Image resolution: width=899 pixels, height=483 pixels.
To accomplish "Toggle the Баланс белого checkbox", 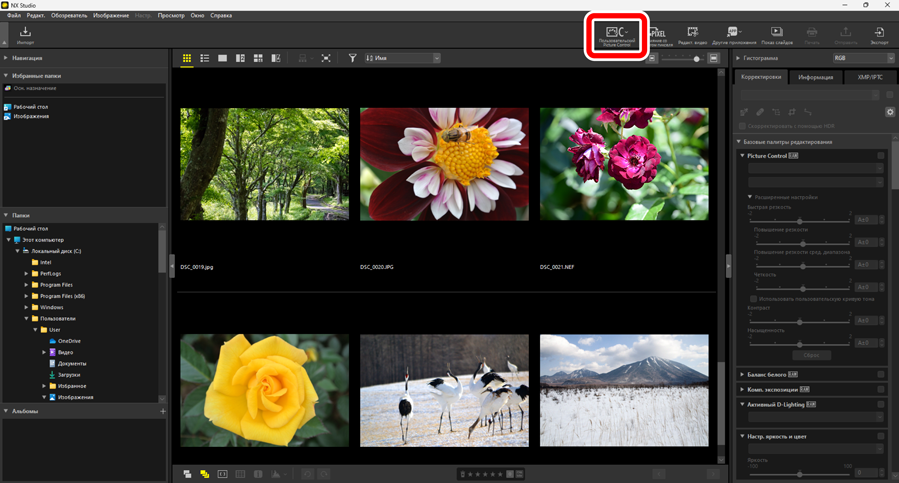I will click(x=881, y=374).
